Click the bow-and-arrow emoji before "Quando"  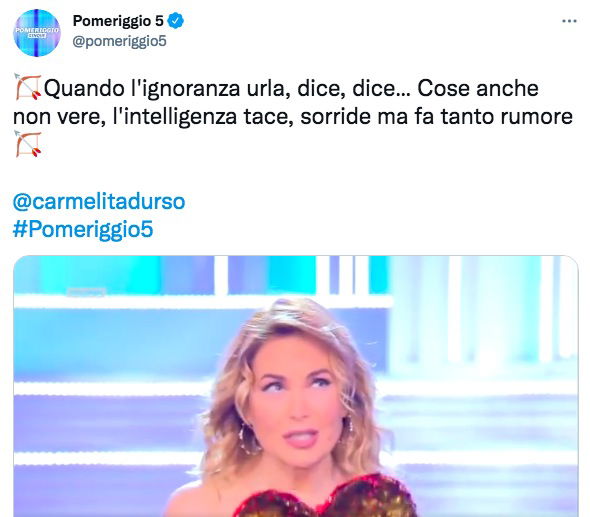(28, 87)
